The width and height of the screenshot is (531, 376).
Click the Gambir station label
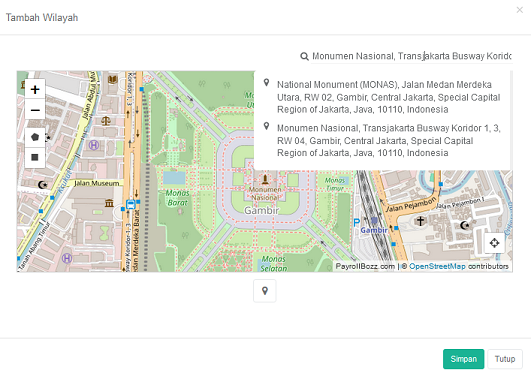click(x=374, y=230)
